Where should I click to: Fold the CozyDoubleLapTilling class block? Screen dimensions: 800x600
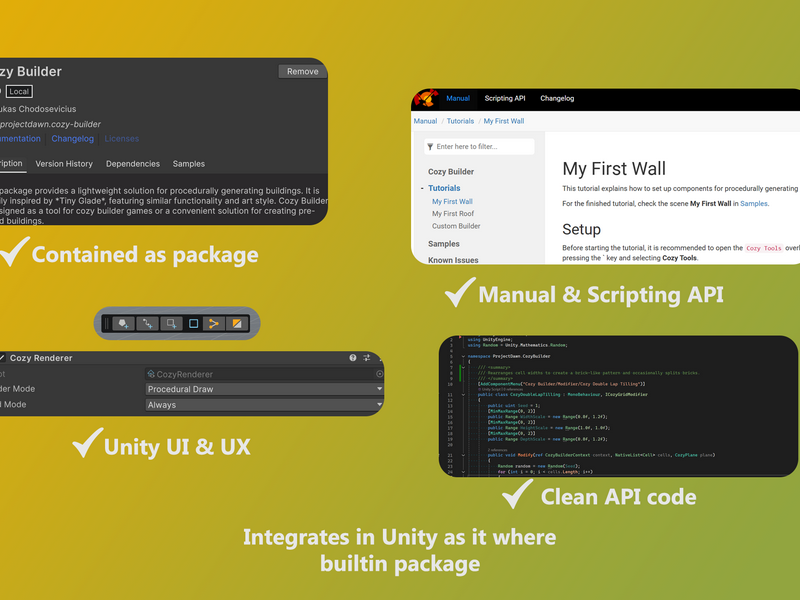tap(463, 394)
